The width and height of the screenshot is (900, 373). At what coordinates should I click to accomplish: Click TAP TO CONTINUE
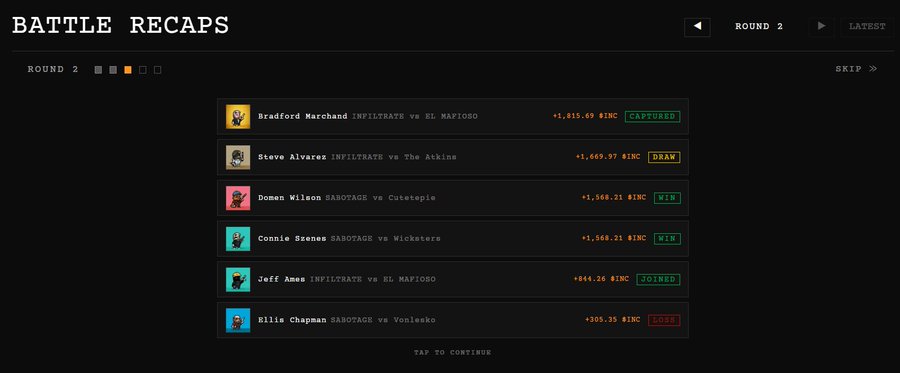tap(452, 352)
